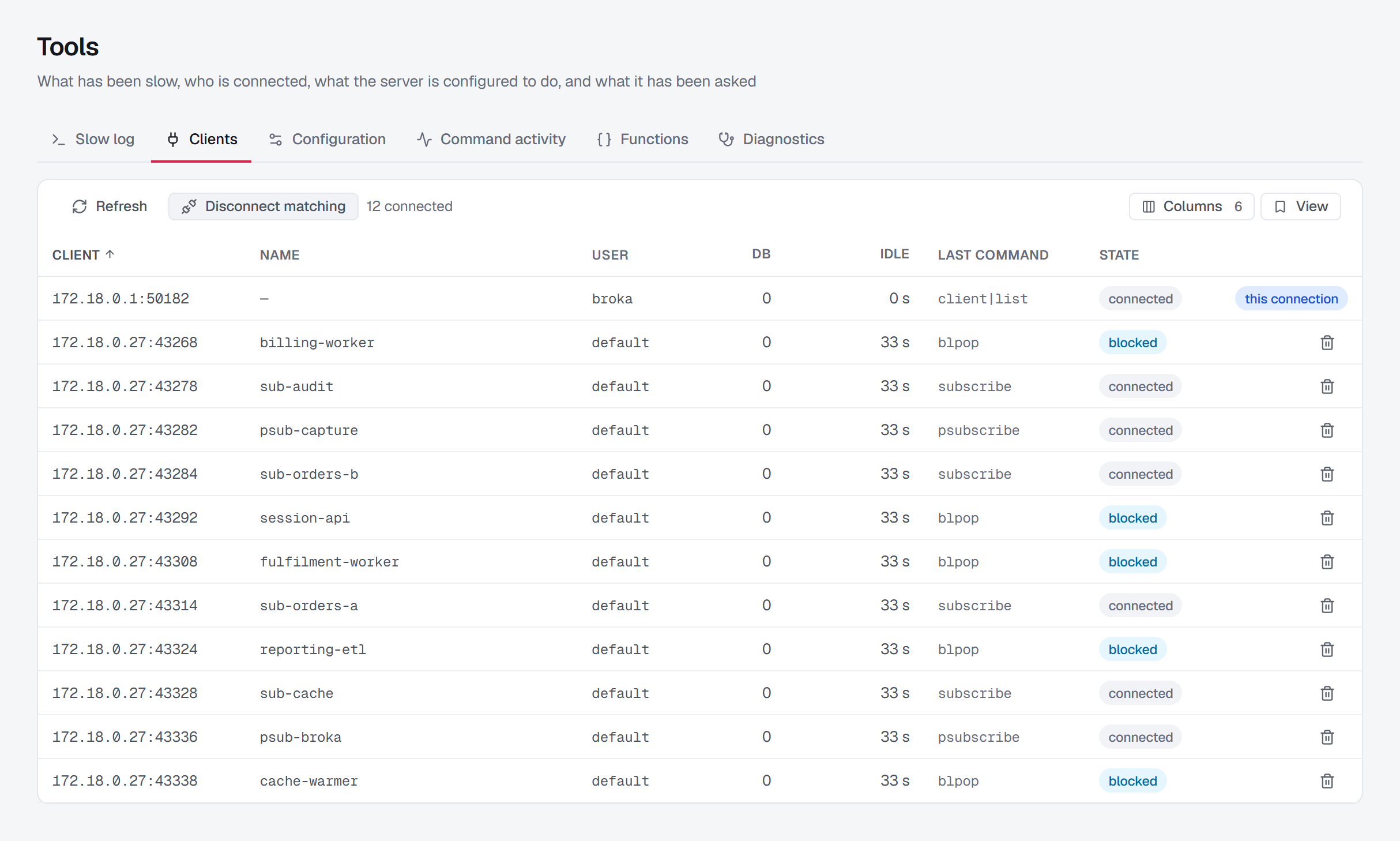Switch to the Configuration tab
1400x841 pixels.
coord(327,139)
